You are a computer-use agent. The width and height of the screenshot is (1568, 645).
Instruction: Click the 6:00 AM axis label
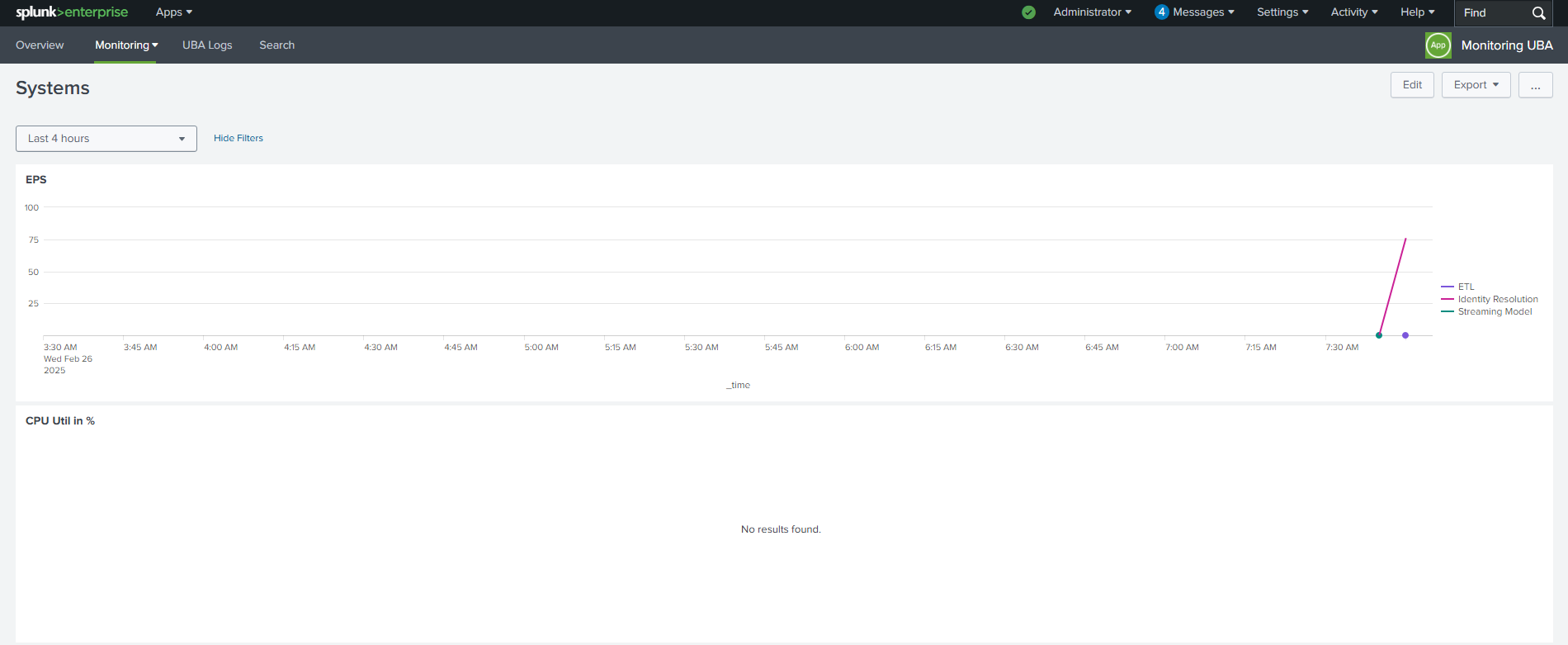click(862, 348)
